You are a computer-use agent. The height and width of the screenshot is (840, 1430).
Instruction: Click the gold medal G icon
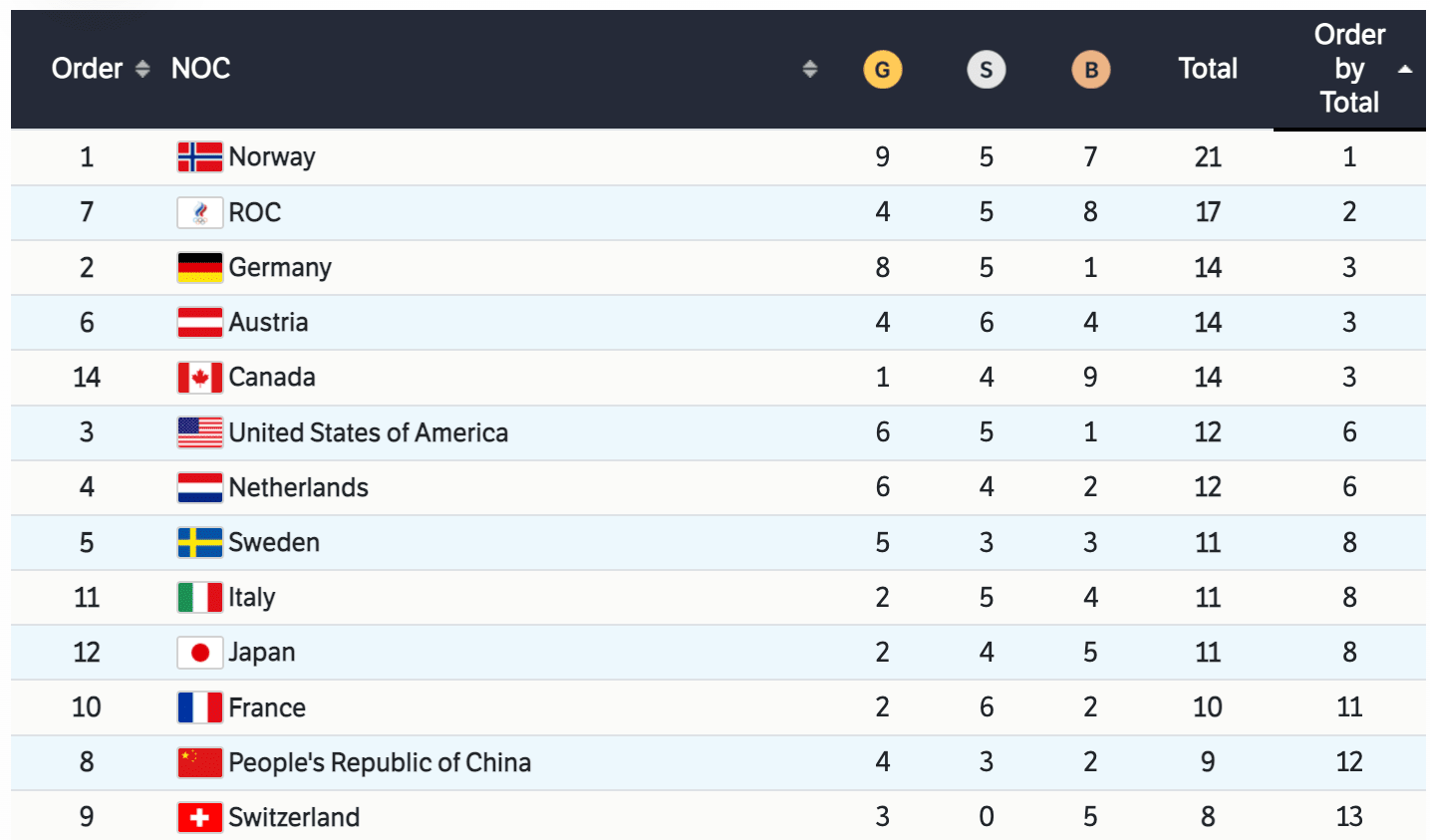[x=882, y=70]
